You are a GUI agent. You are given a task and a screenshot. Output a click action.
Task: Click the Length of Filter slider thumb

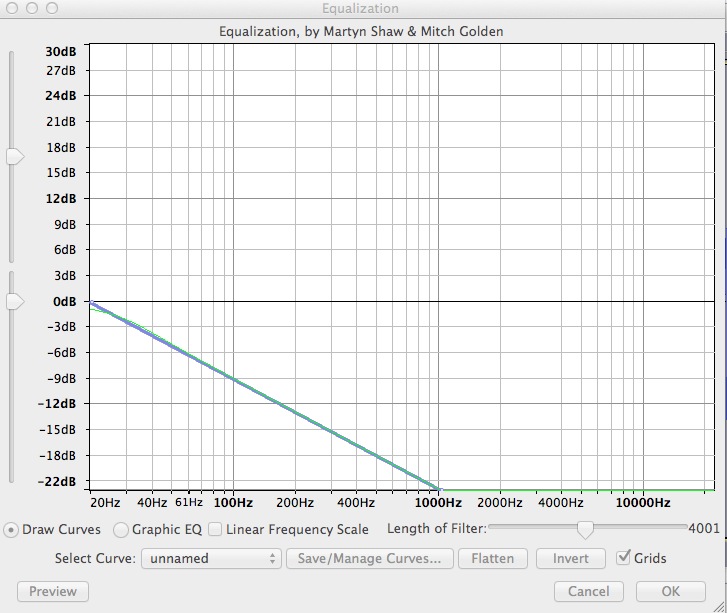[585, 530]
